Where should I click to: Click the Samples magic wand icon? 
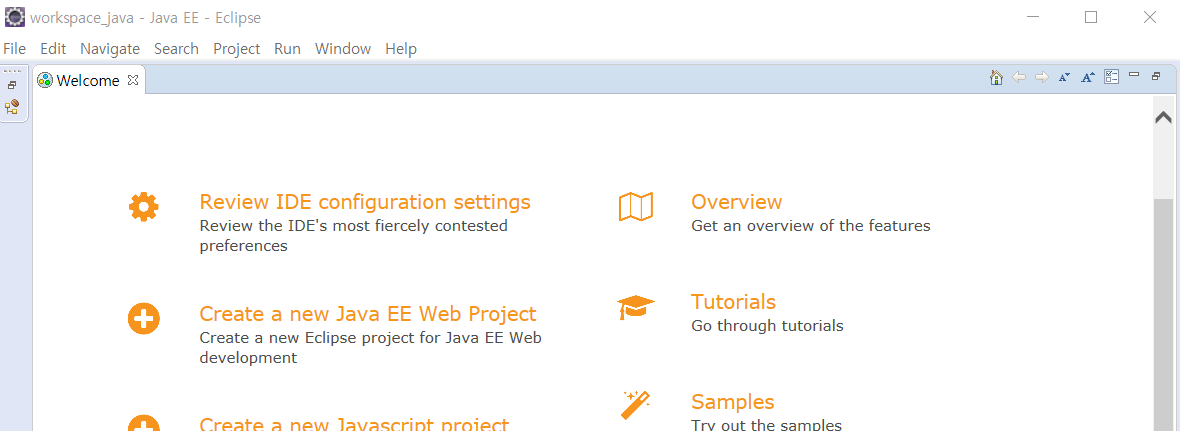click(x=636, y=405)
